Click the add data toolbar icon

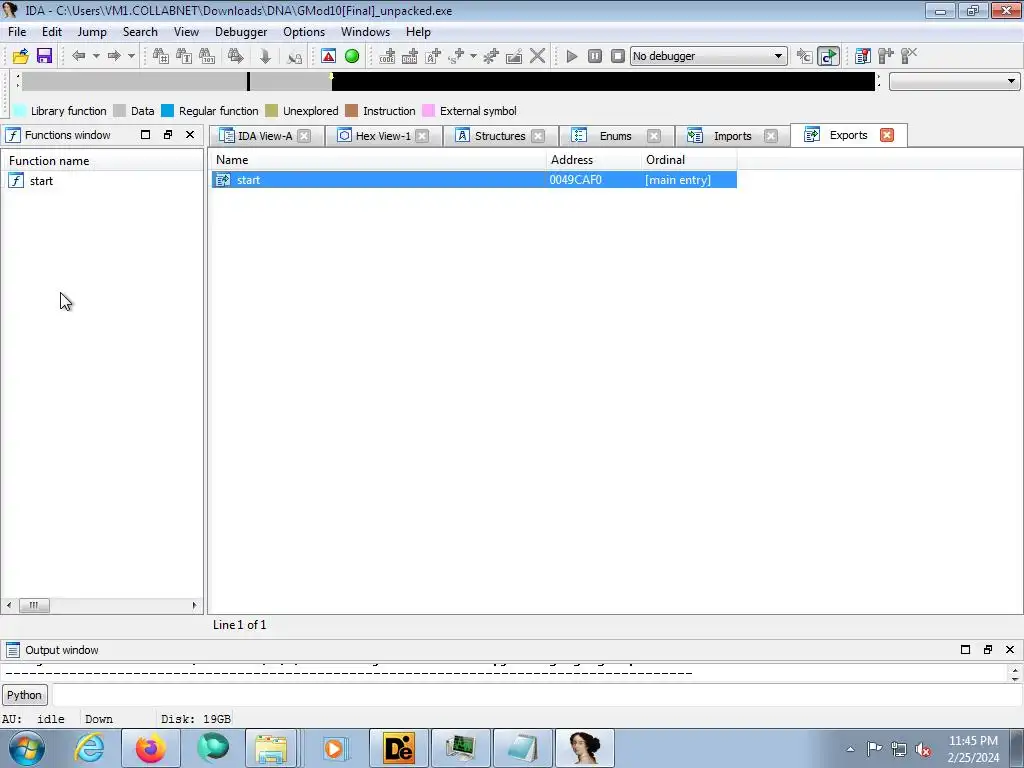(x=410, y=56)
